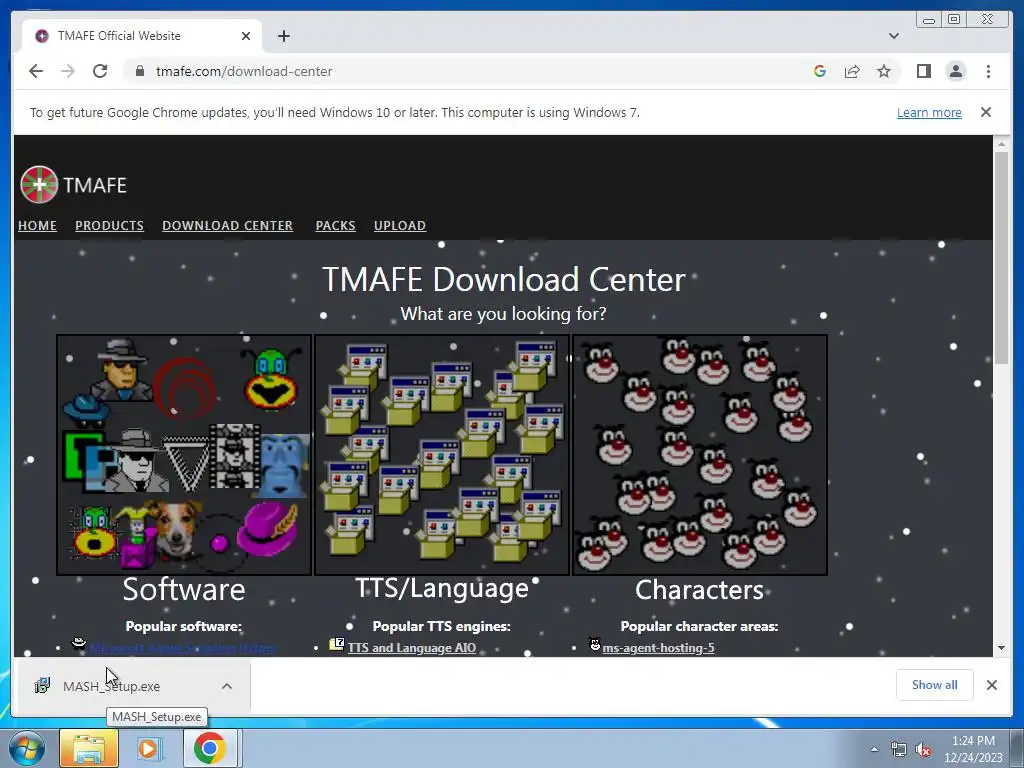The width and height of the screenshot is (1024, 768).
Task: Close the TMAFE Official Website tab
Action: (x=246, y=36)
